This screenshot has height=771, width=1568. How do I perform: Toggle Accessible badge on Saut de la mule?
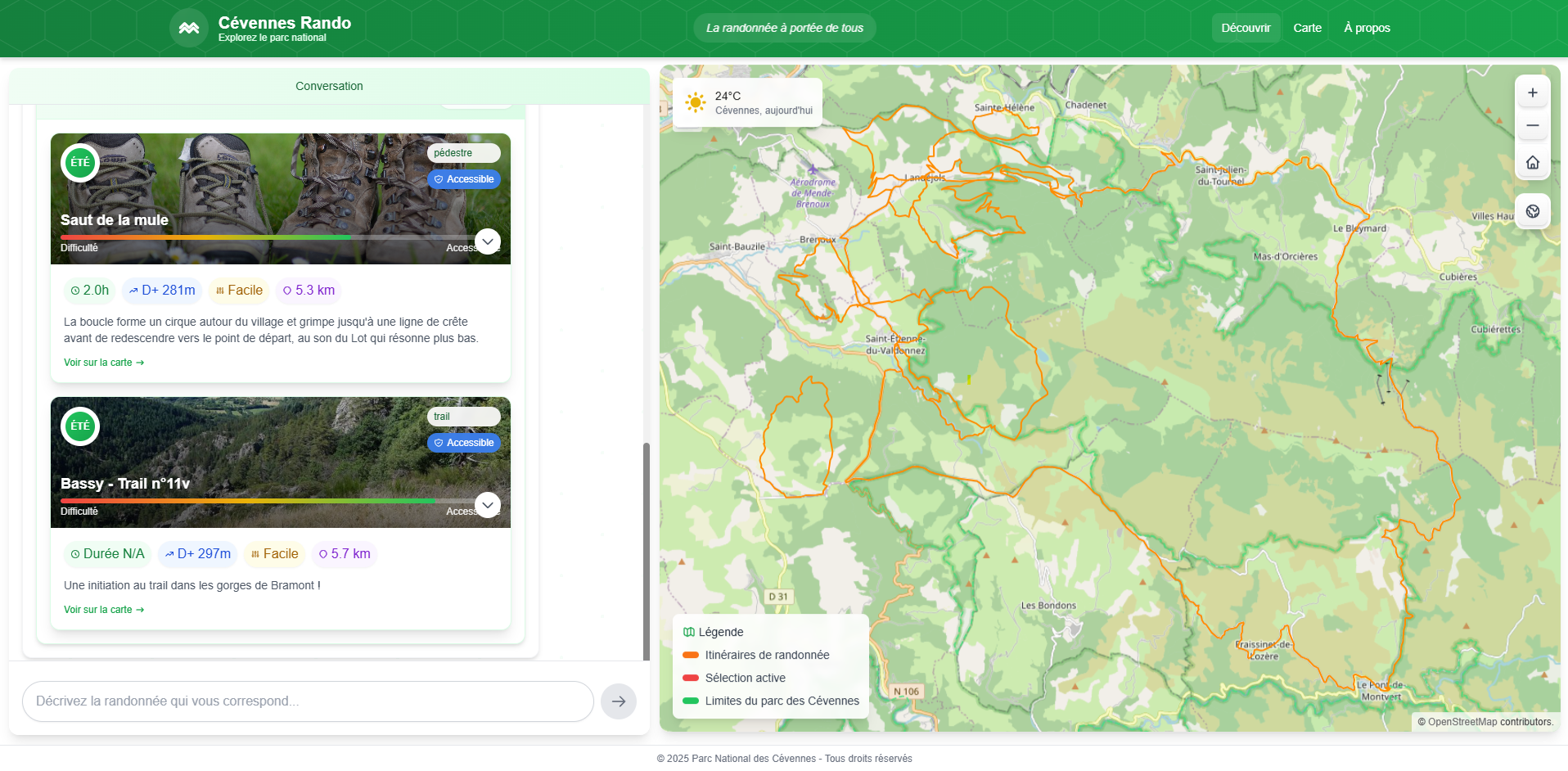point(463,179)
